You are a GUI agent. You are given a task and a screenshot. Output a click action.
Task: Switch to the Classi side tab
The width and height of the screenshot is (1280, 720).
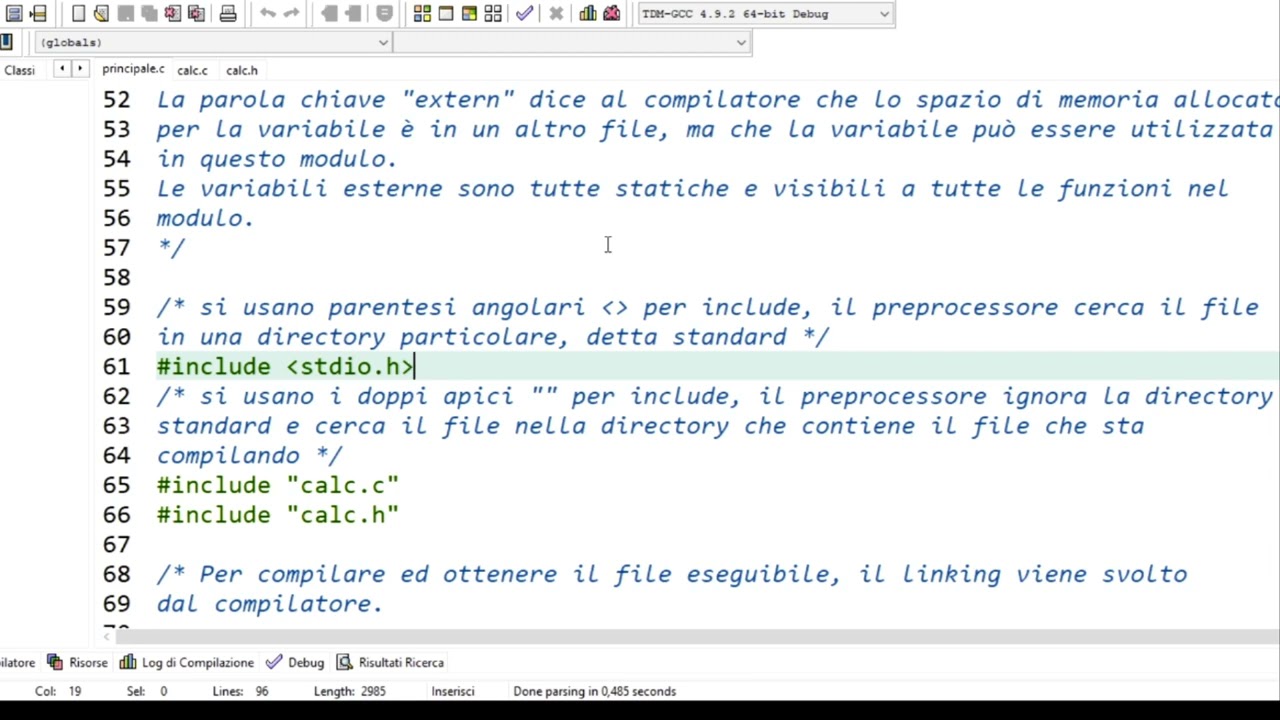tap(19, 70)
